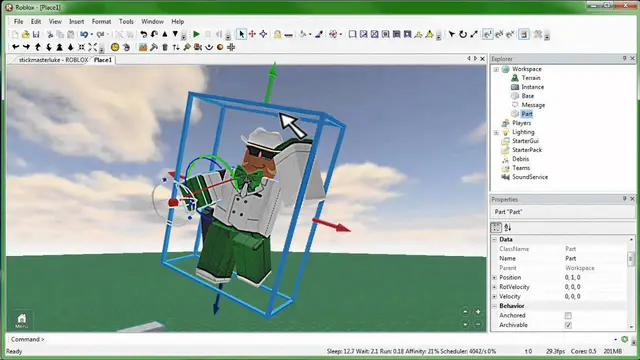This screenshot has width=640, height=360.
Task: Click the viewport zoom-out minus button
Action: pos(478,324)
